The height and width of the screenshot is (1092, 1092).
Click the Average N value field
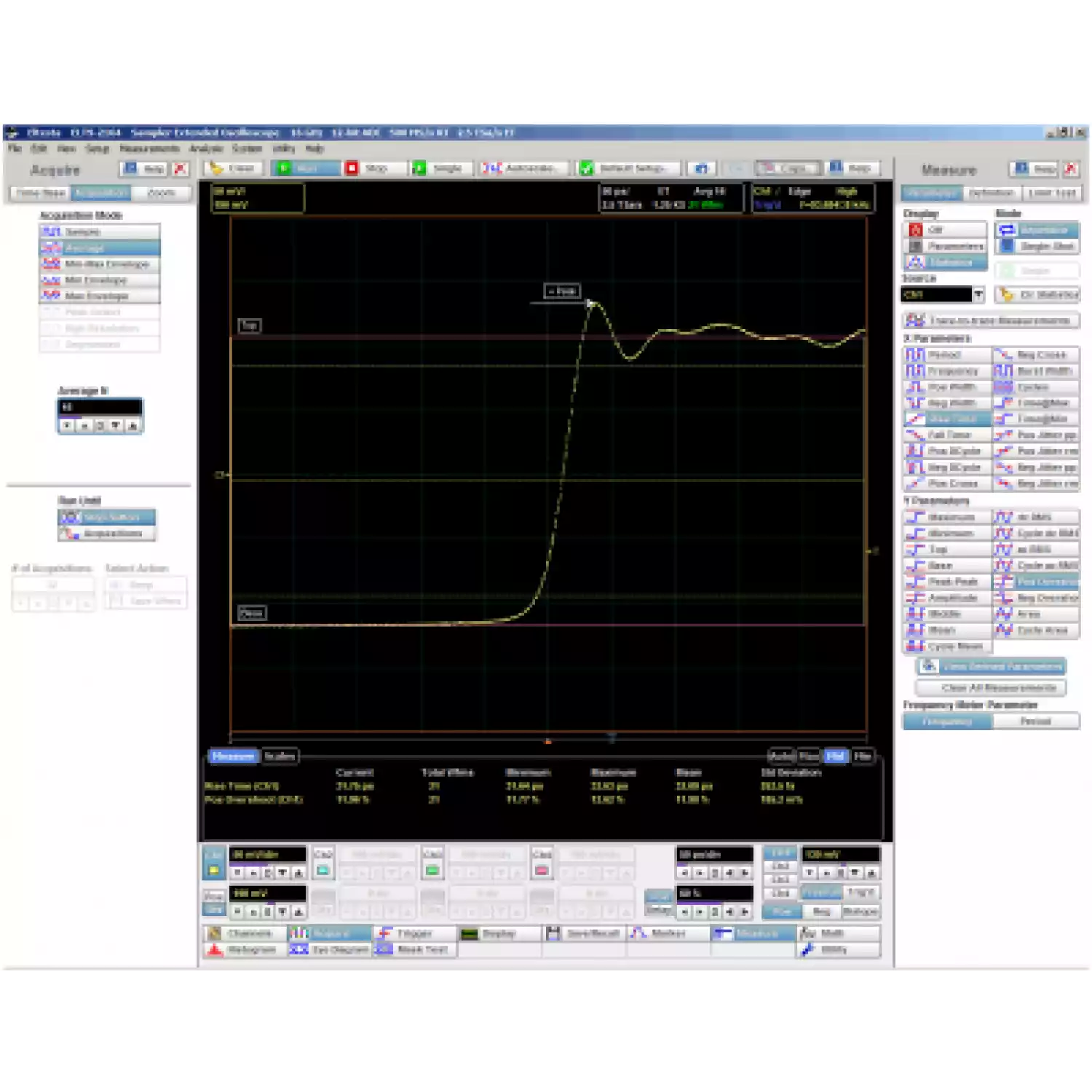click(x=100, y=406)
